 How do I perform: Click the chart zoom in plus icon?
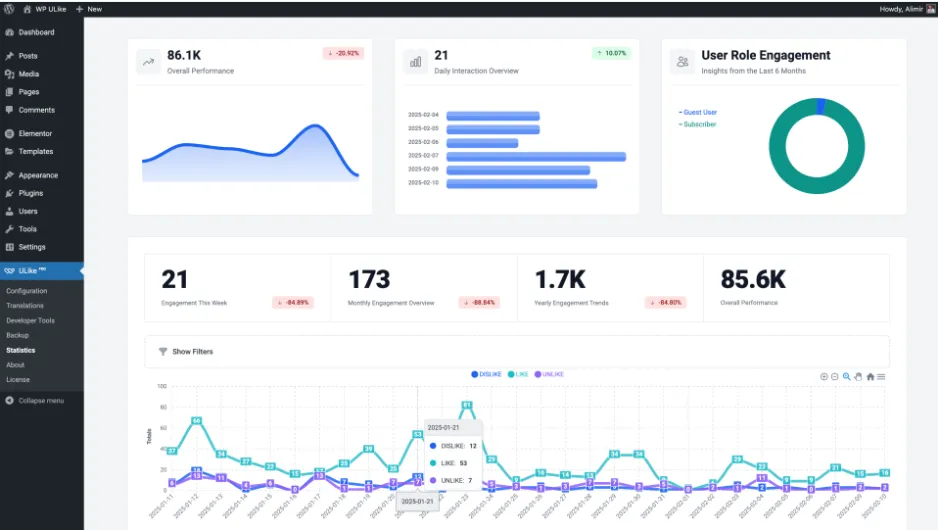pyautogui.click(x=824, y=376)
